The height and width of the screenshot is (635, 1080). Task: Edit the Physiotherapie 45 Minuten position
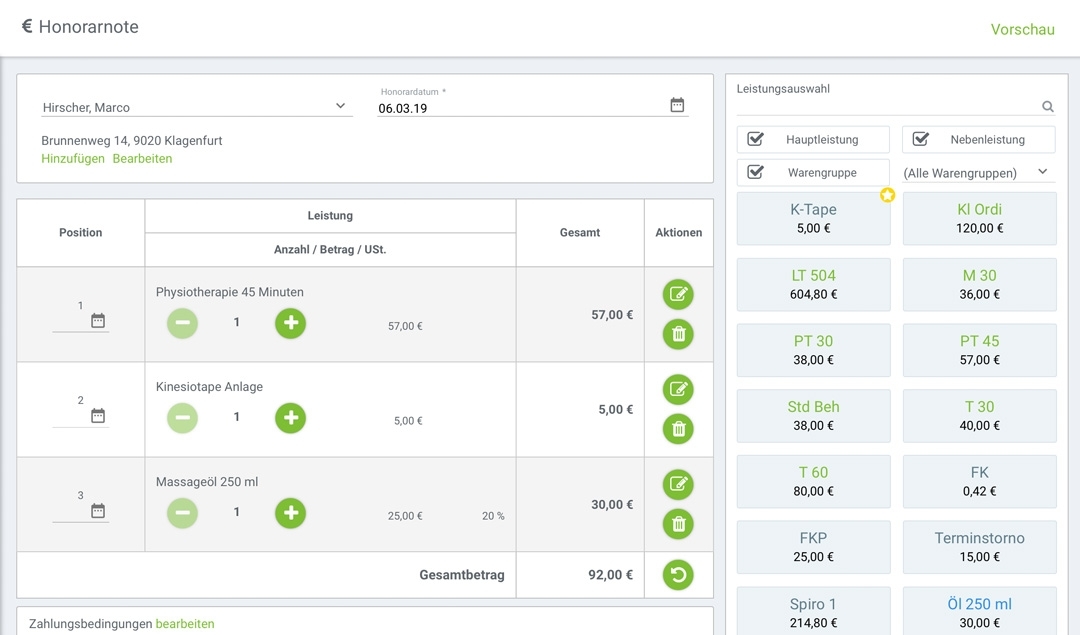tap(678, 295)
